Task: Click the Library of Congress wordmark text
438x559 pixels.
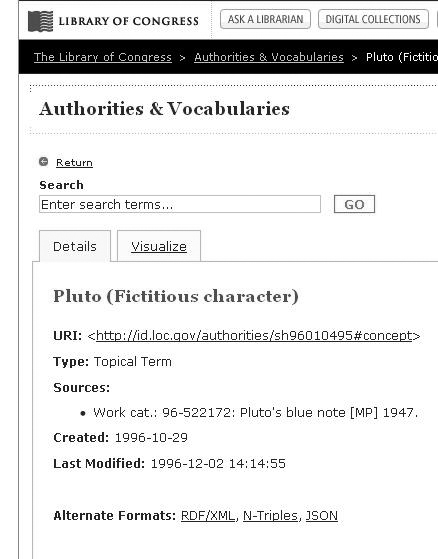Action: (129, 21)
